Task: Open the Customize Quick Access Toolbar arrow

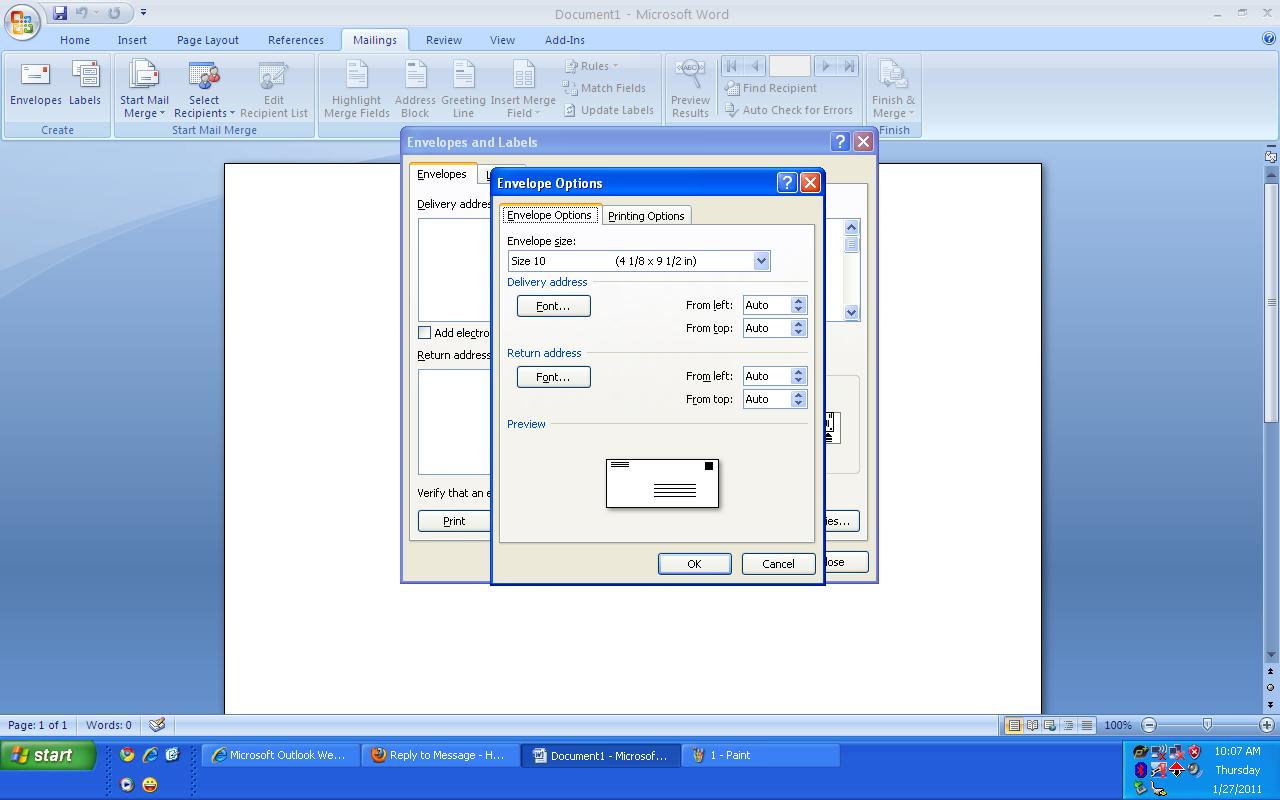Action: click(143, 13)
